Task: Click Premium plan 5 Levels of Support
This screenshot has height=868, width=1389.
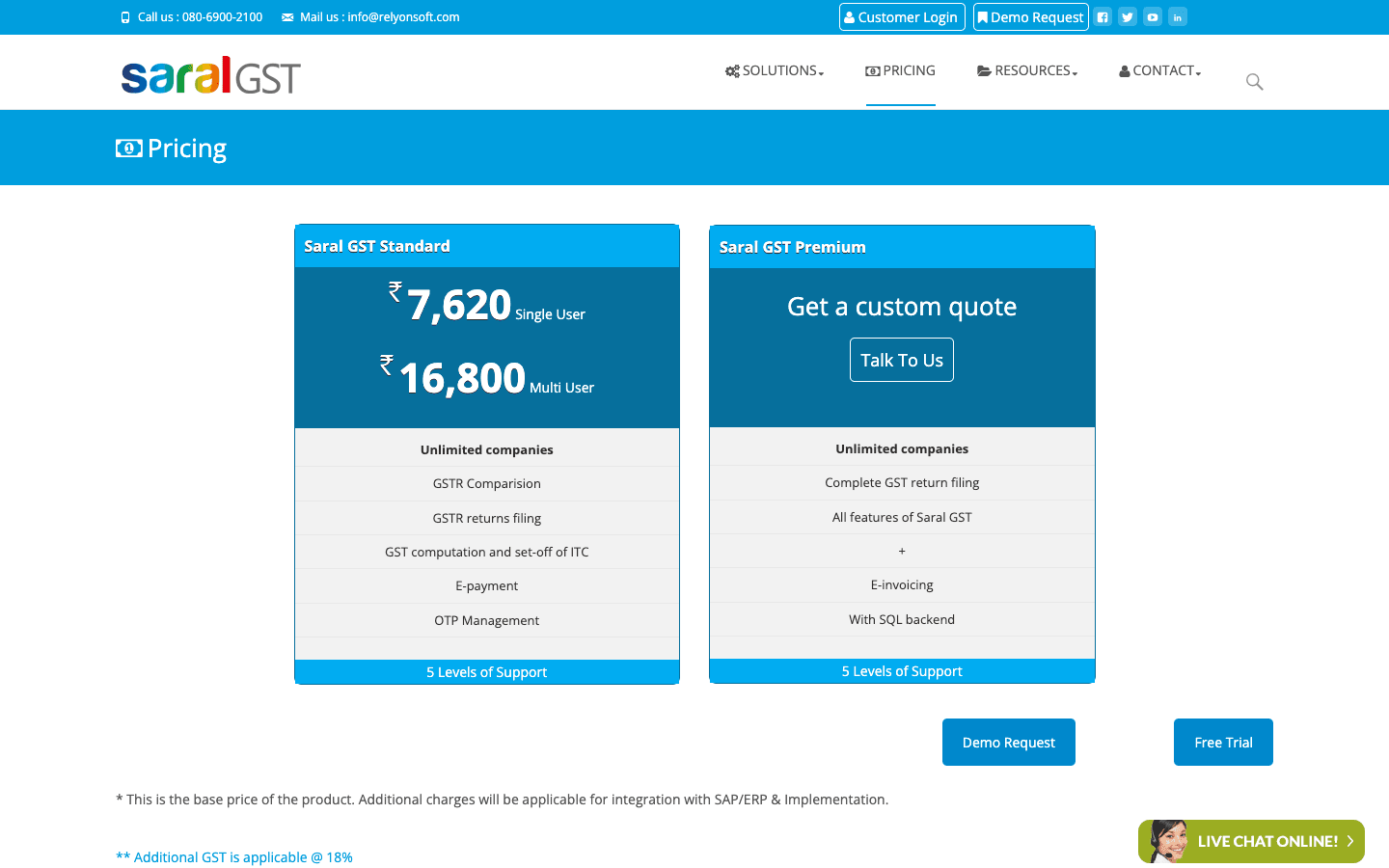Action: point(902,671)
